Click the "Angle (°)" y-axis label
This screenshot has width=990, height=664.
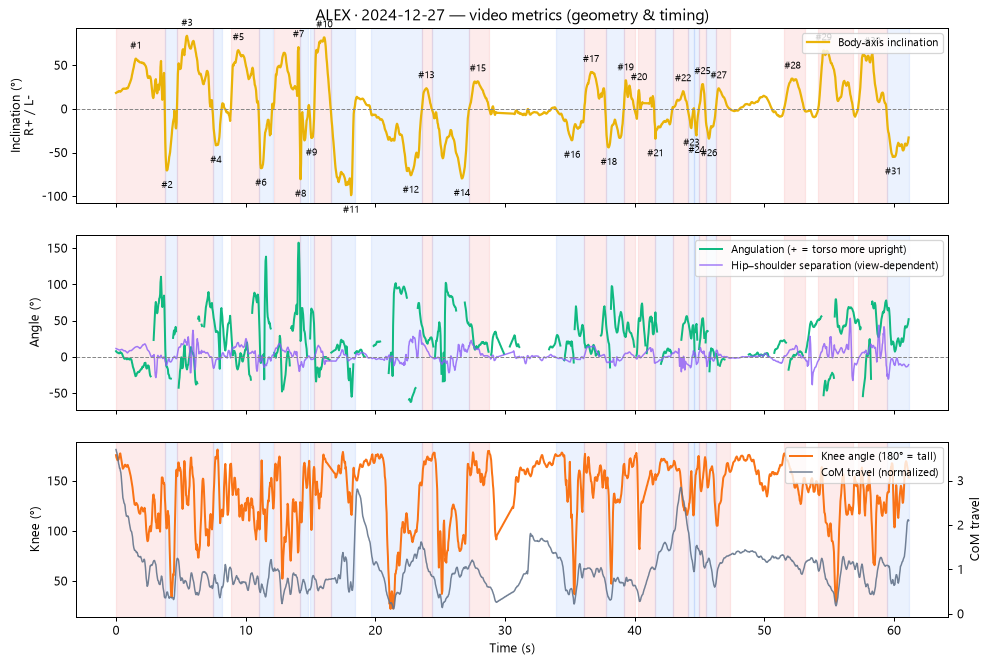(34, 323)
